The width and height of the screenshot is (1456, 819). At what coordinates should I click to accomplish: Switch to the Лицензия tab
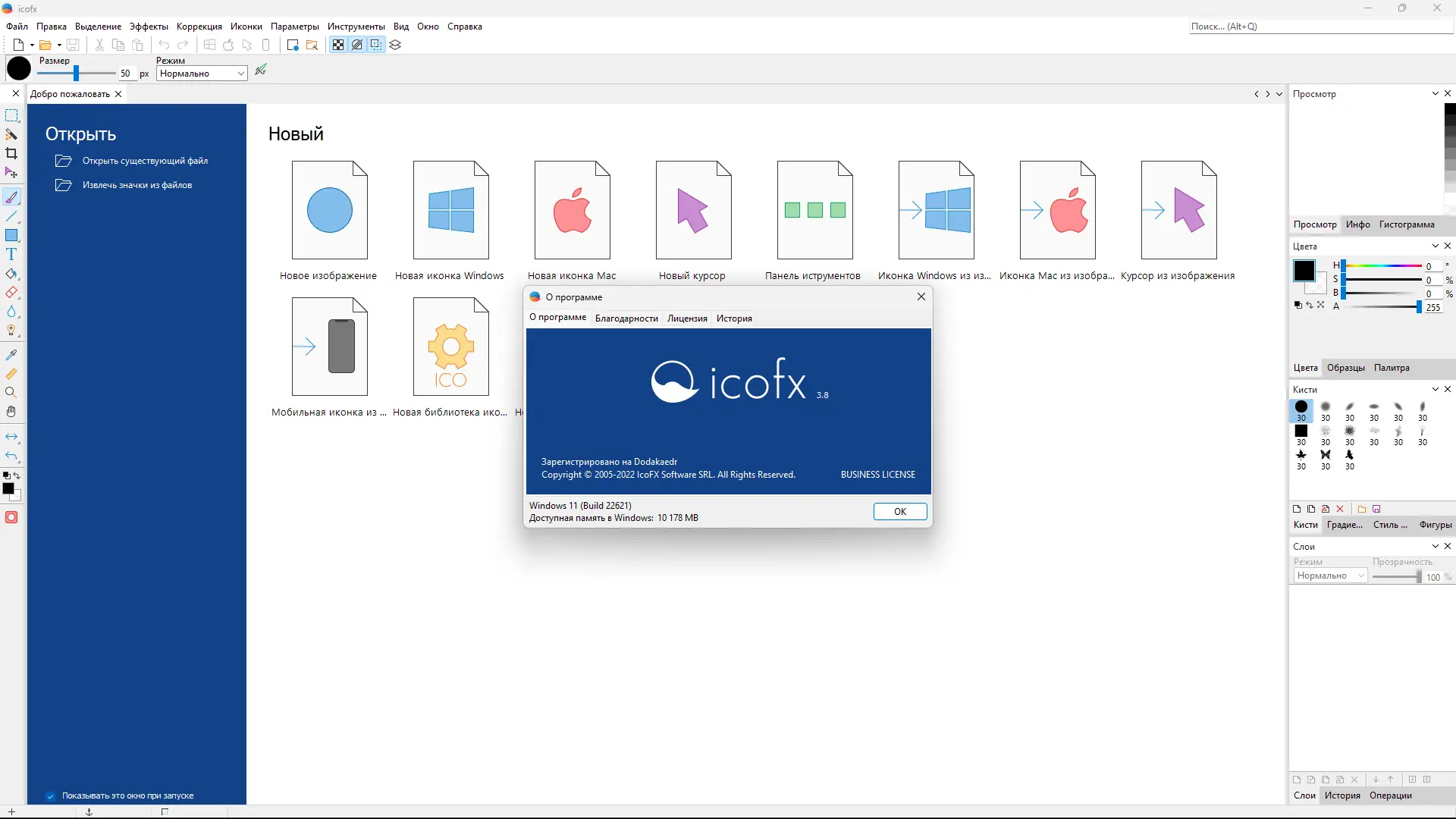[687, 318]
